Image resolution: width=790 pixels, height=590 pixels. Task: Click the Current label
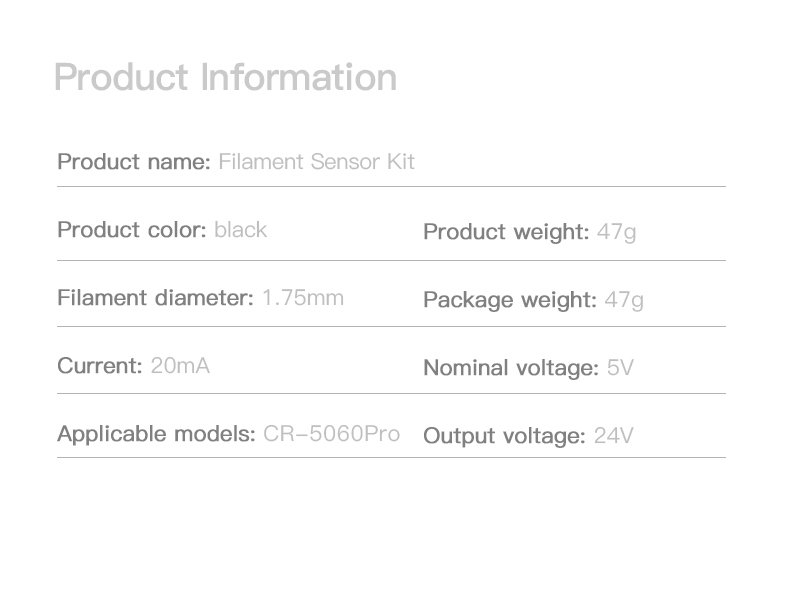100,366
